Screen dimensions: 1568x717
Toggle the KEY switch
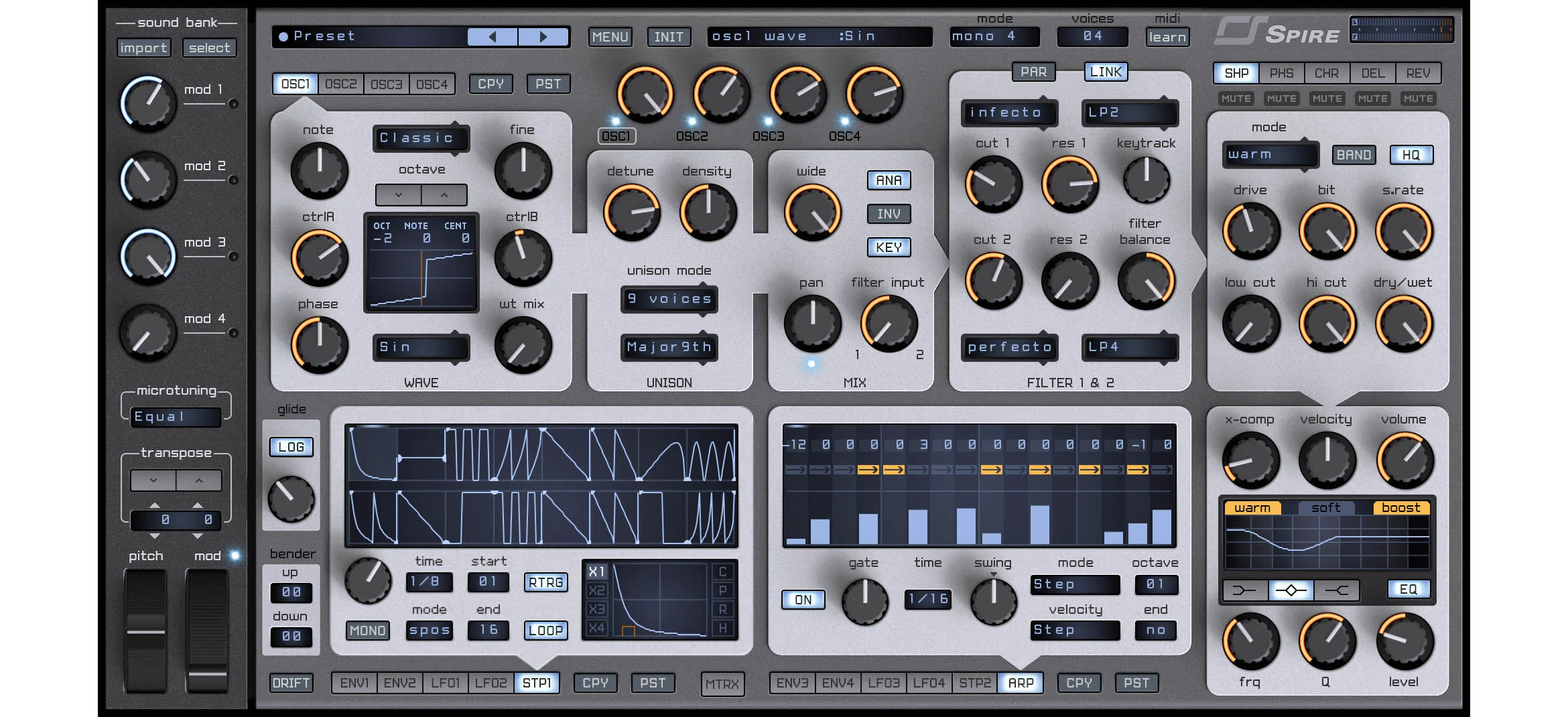tap(889, 247)
